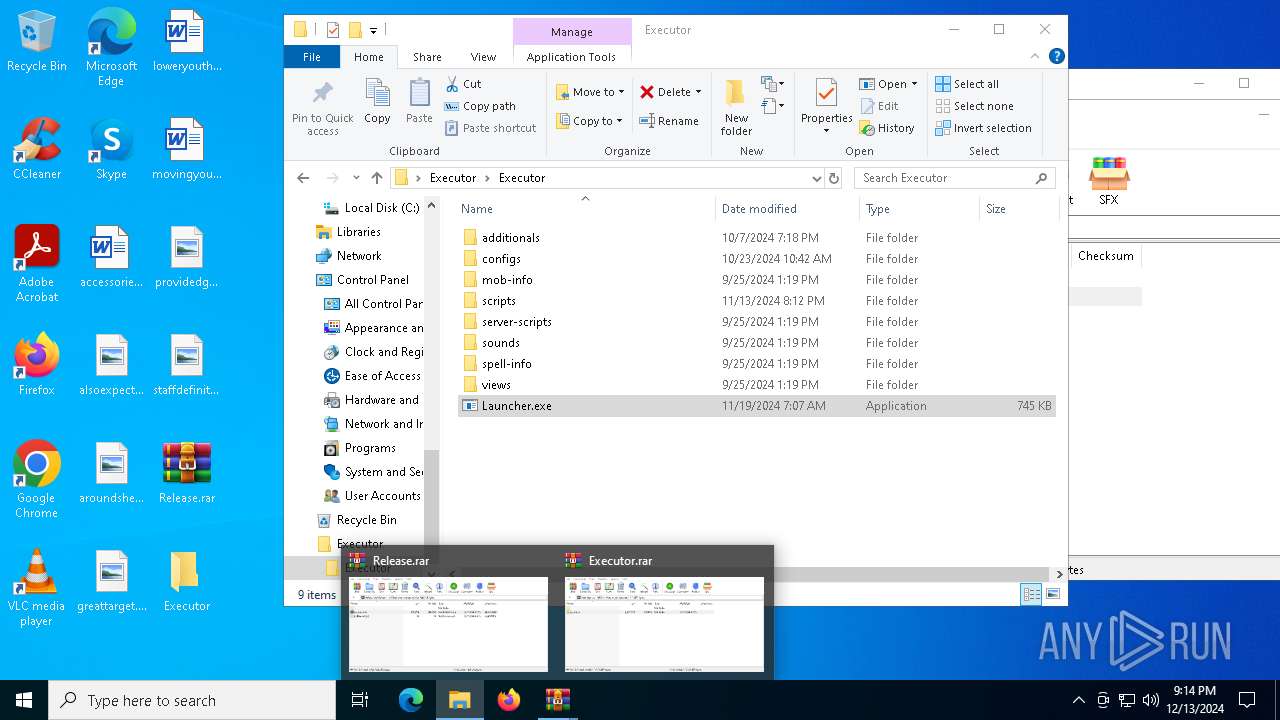Click the Search Executor field

click(x=953, y=178)
